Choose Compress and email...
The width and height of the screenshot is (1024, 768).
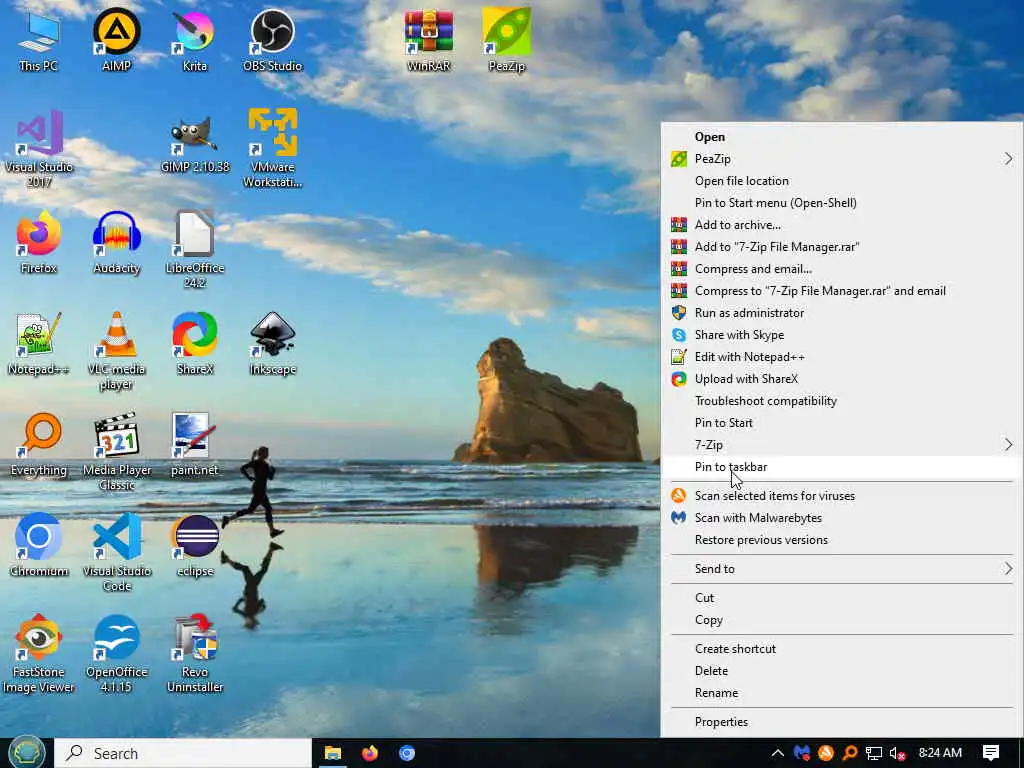point(842,269)
